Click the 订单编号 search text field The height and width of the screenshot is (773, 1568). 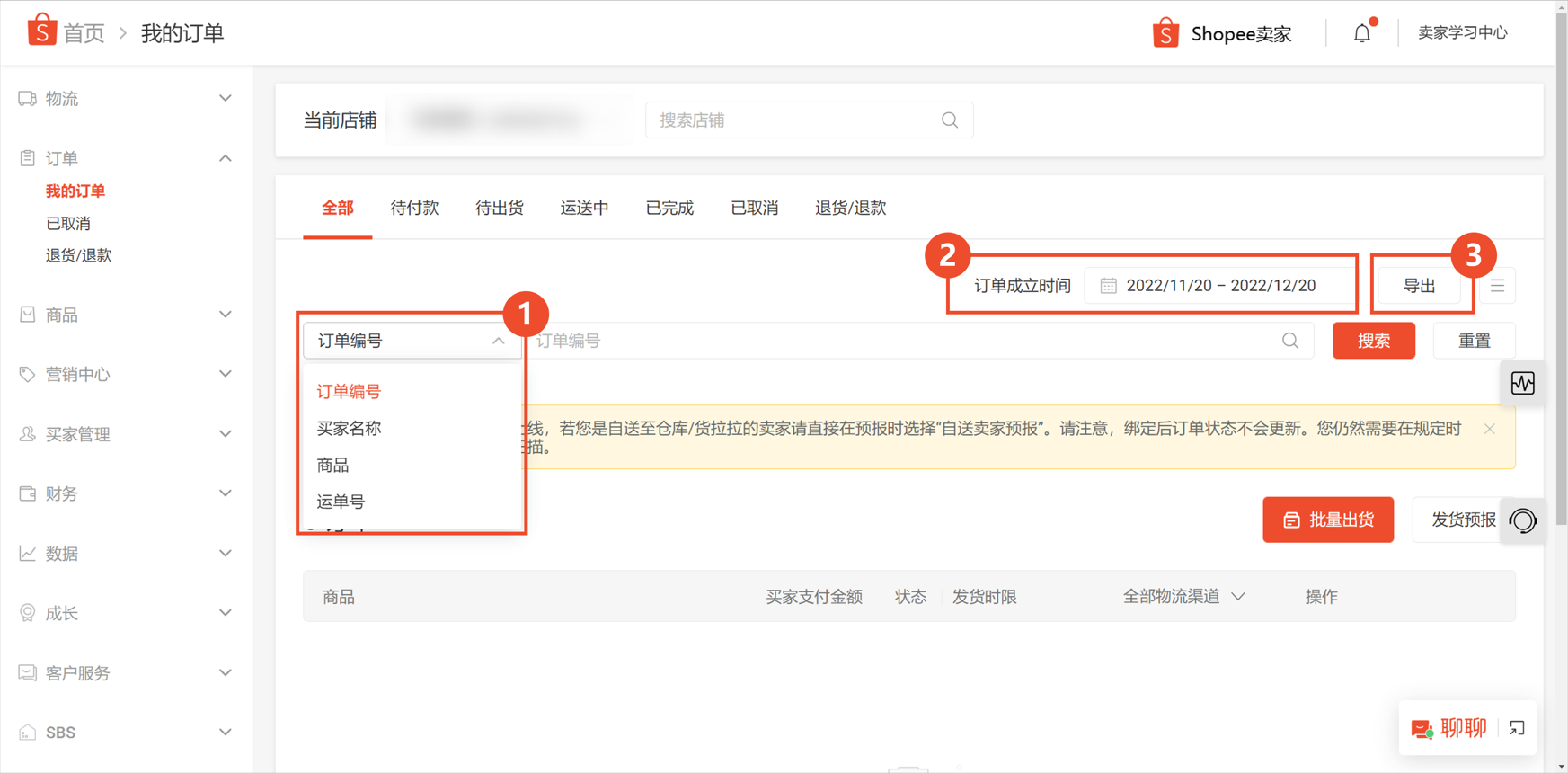point(917,341)
